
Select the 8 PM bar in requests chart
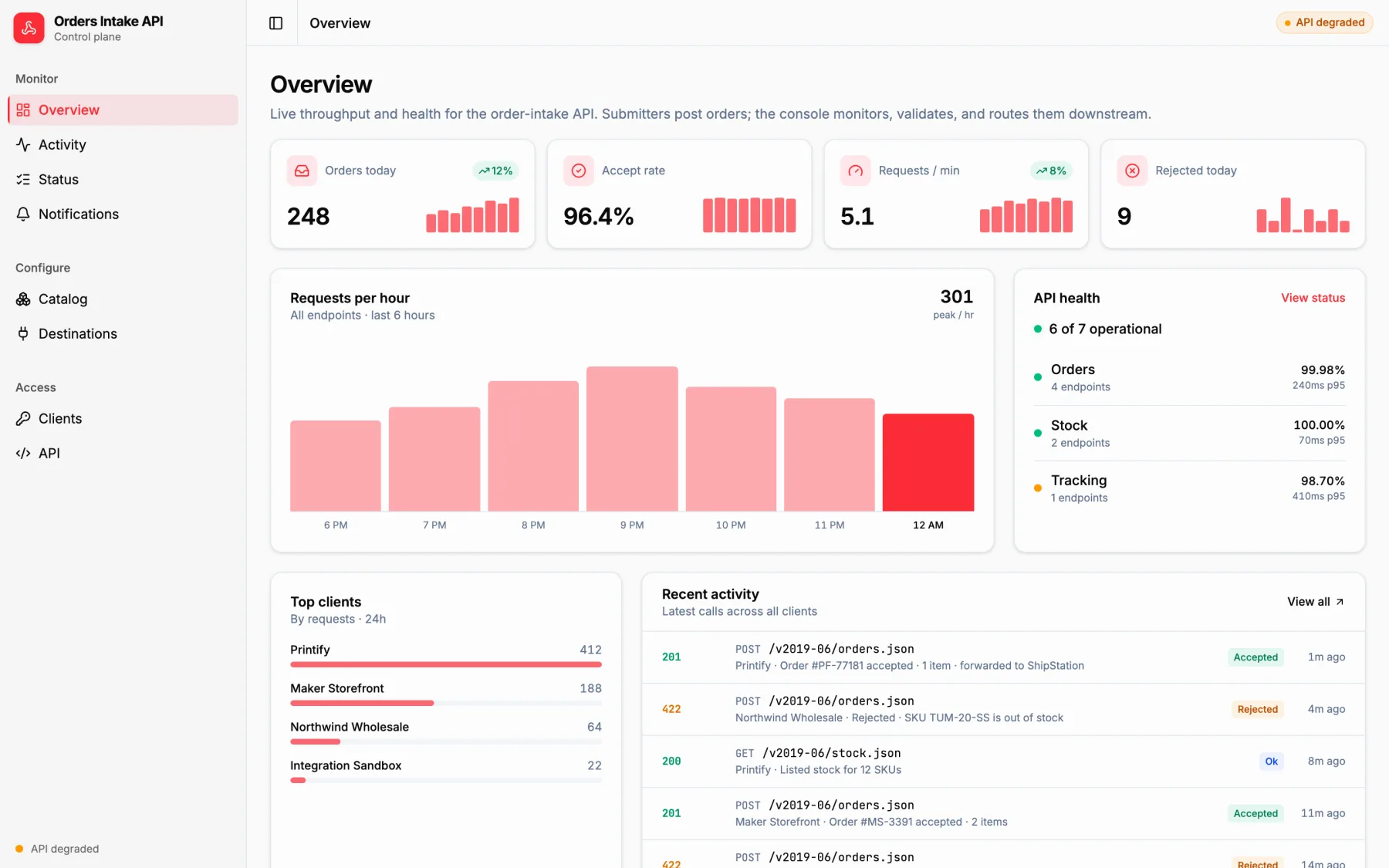(x=533, y=446)
